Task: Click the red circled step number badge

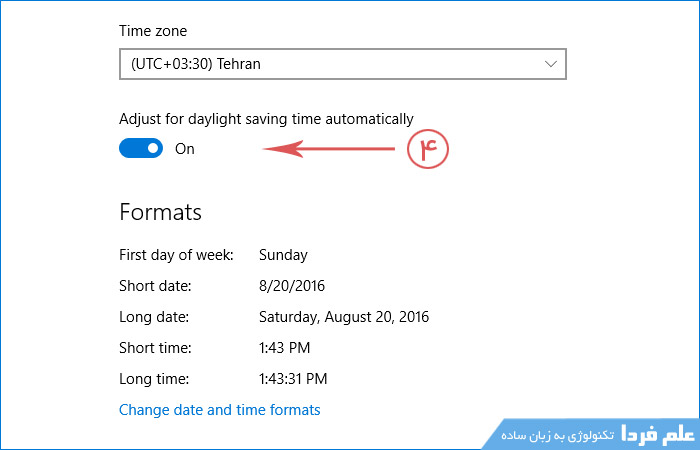Action: tap(428, 149)
